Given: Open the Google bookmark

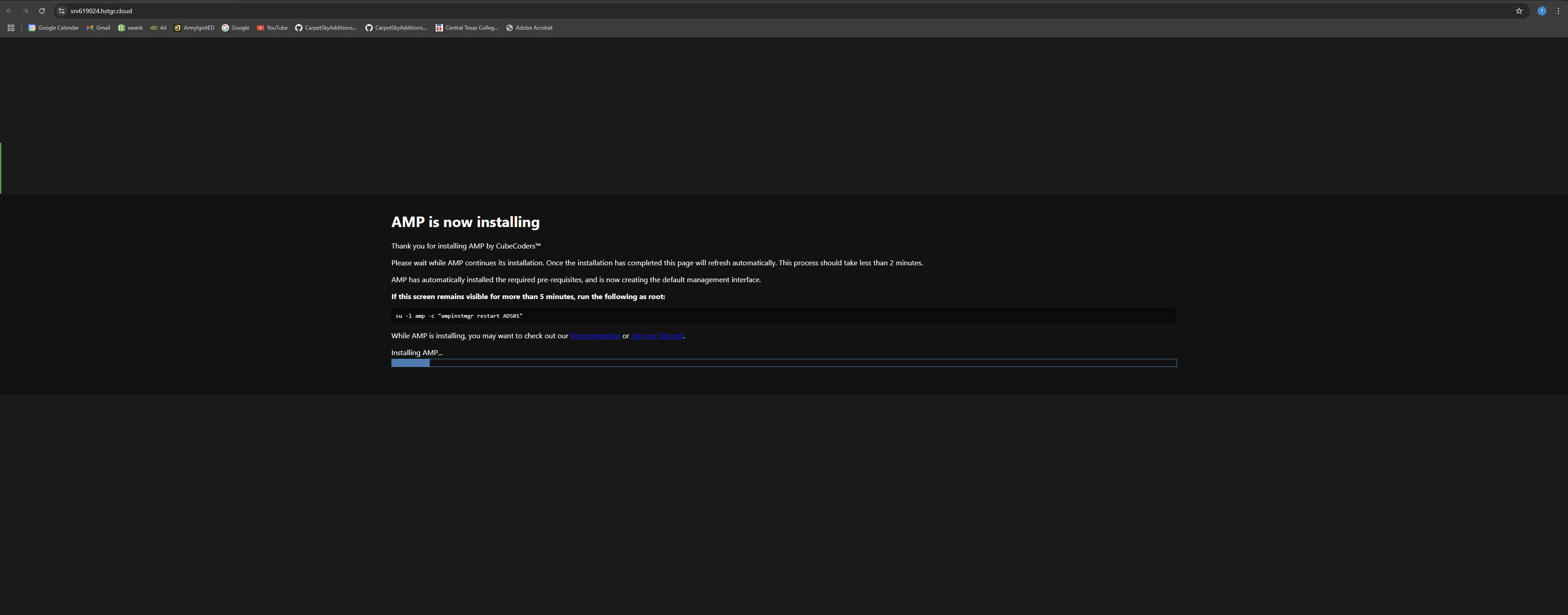Looking at the screenshot, I should [x=235, y=28].
